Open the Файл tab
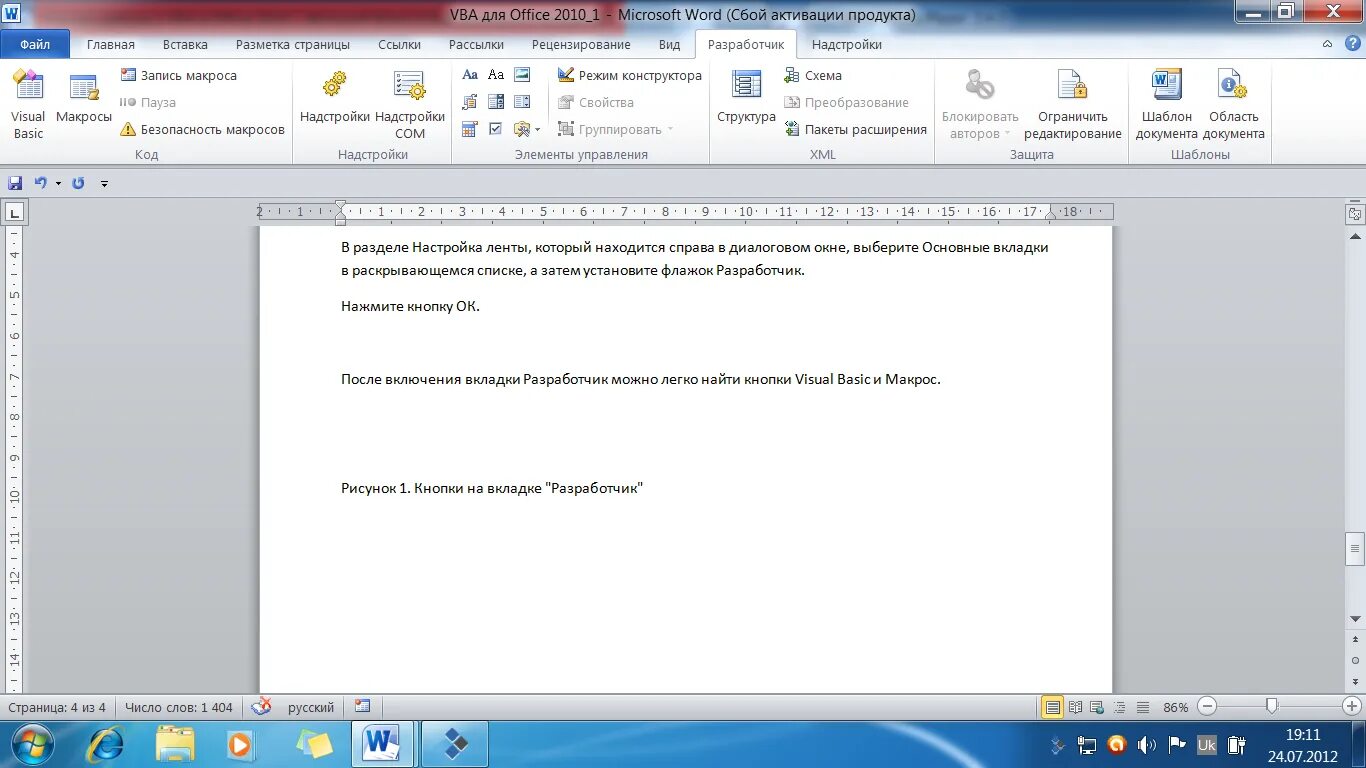Image resolution: width=1366 pixels, height=768 pixels. (x=35, y=44)
